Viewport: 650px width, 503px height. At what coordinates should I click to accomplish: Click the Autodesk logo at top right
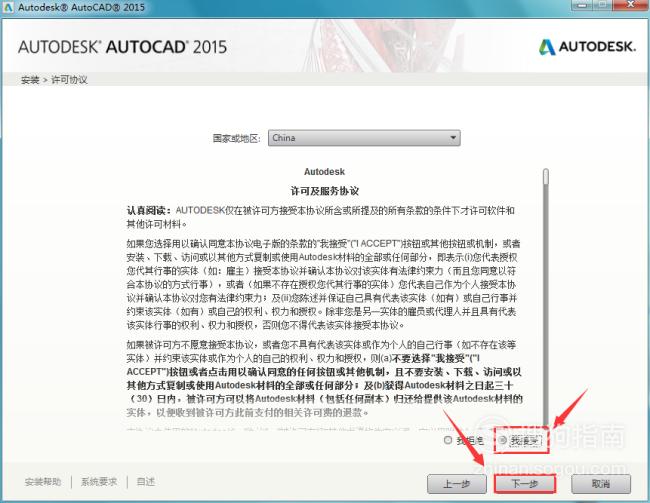point(587,47)
